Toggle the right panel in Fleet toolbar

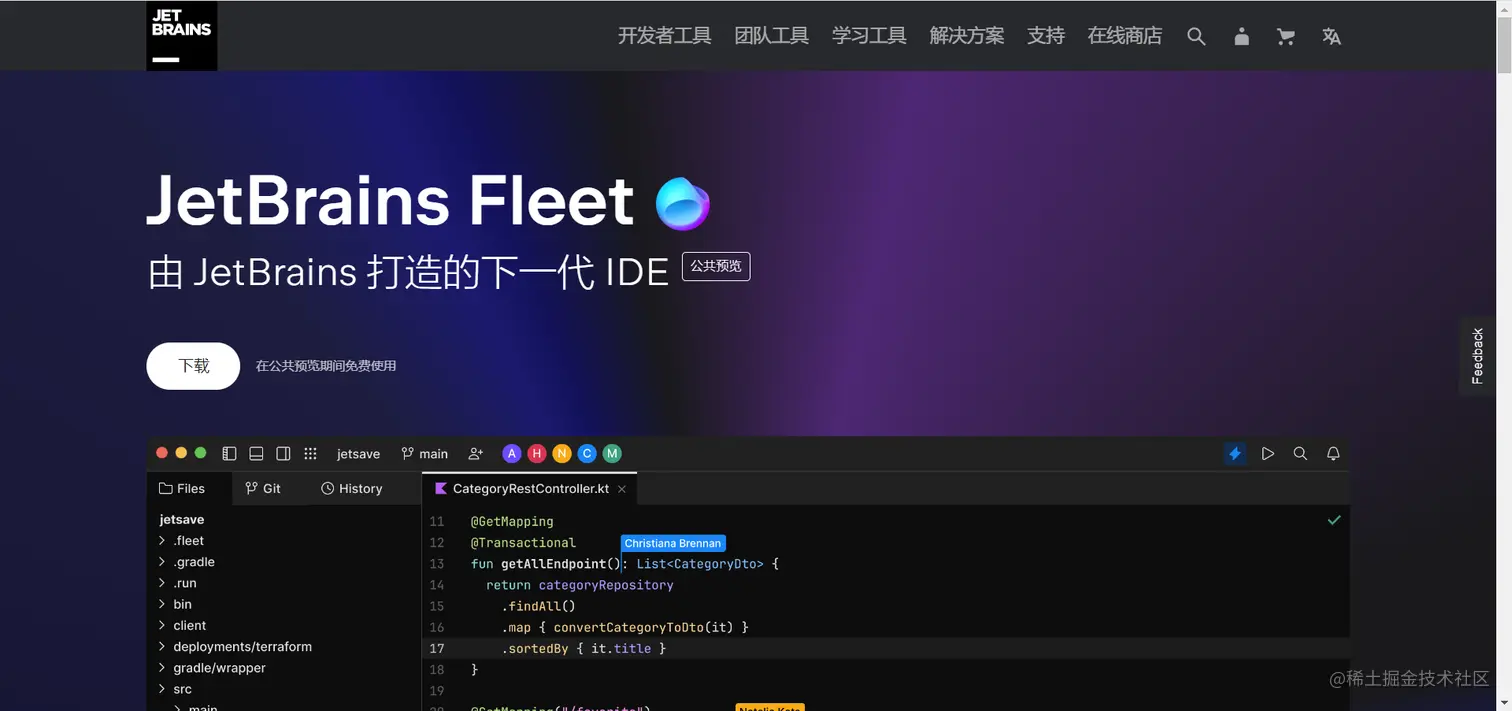point(283,453)
